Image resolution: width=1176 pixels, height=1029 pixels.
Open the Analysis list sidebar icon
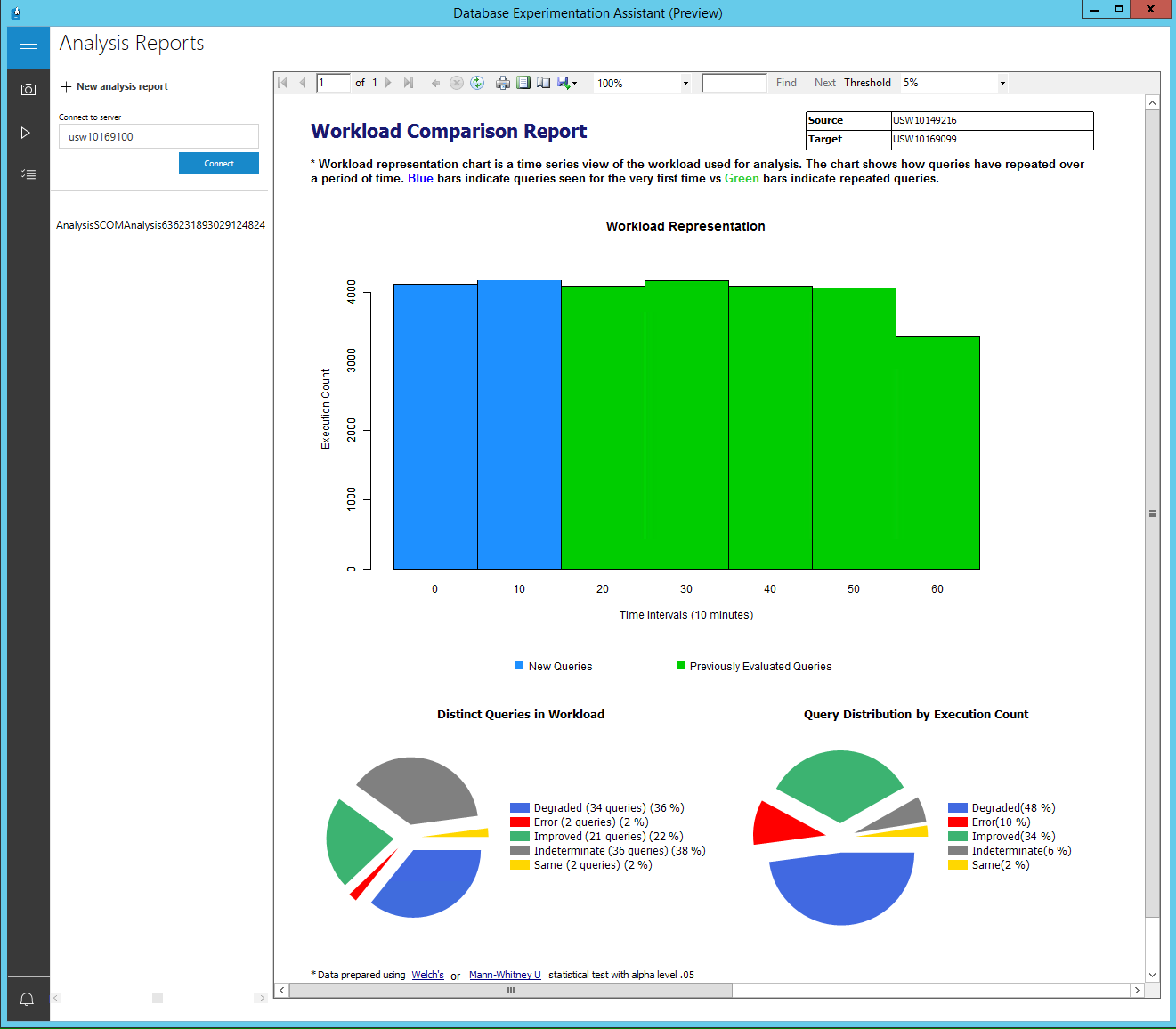[28, 174]
